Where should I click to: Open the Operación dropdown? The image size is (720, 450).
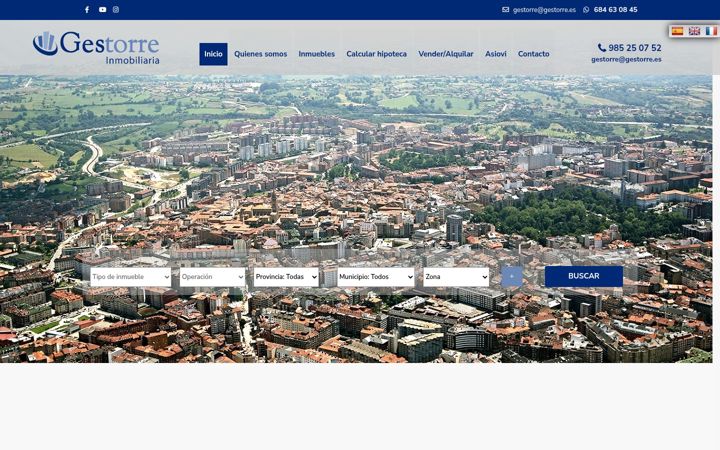(213, 277)
